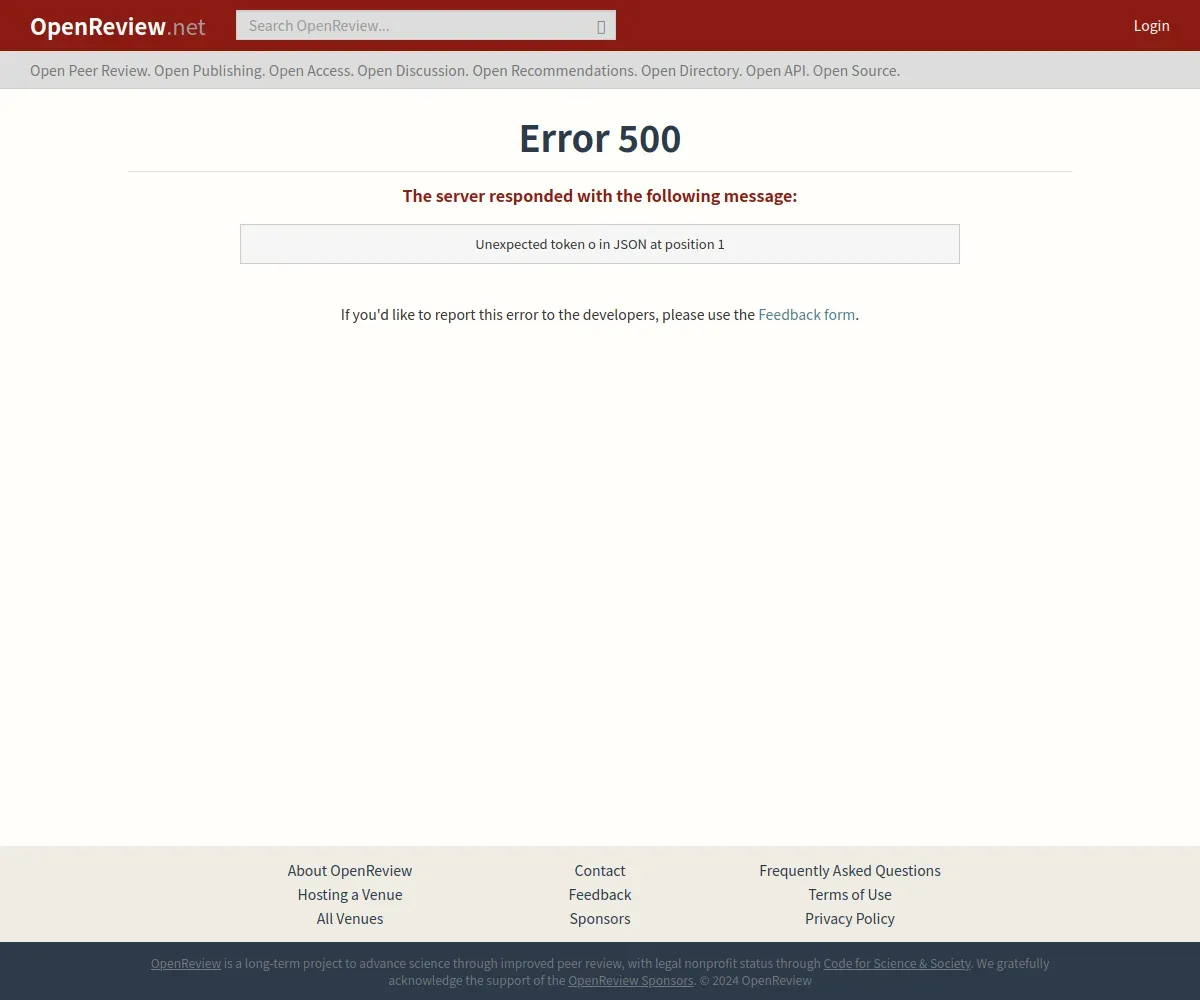Select the 'Unexpected token o in JSON' message
Viewport: 1200px width, 1000px height.
click(600, 244)
